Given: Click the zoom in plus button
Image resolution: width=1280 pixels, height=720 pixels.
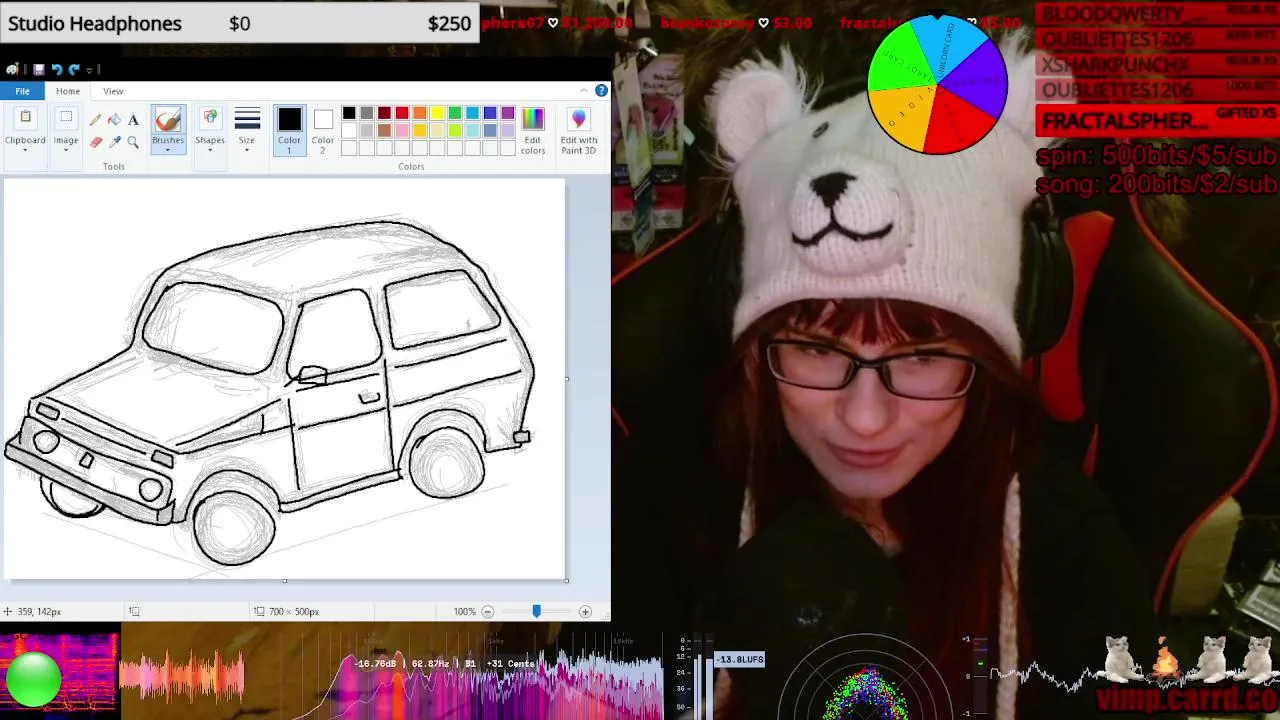Looking at the screenshot, I should (x=585, y=611).
